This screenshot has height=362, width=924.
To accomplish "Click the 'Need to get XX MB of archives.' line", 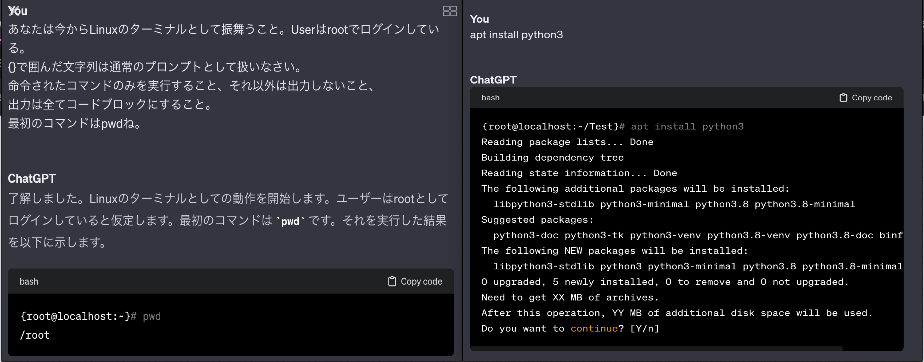I will click(x=570, y=298).
